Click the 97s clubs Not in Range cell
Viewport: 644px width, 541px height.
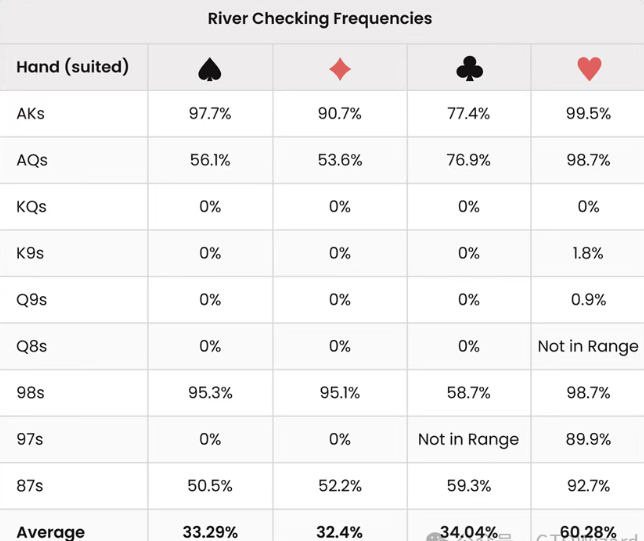469,439
